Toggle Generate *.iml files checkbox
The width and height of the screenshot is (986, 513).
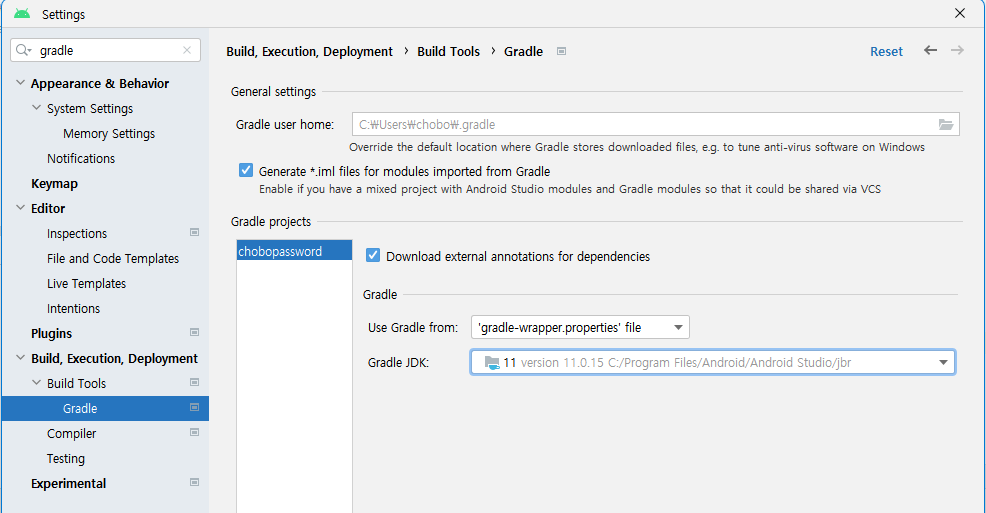246,170
